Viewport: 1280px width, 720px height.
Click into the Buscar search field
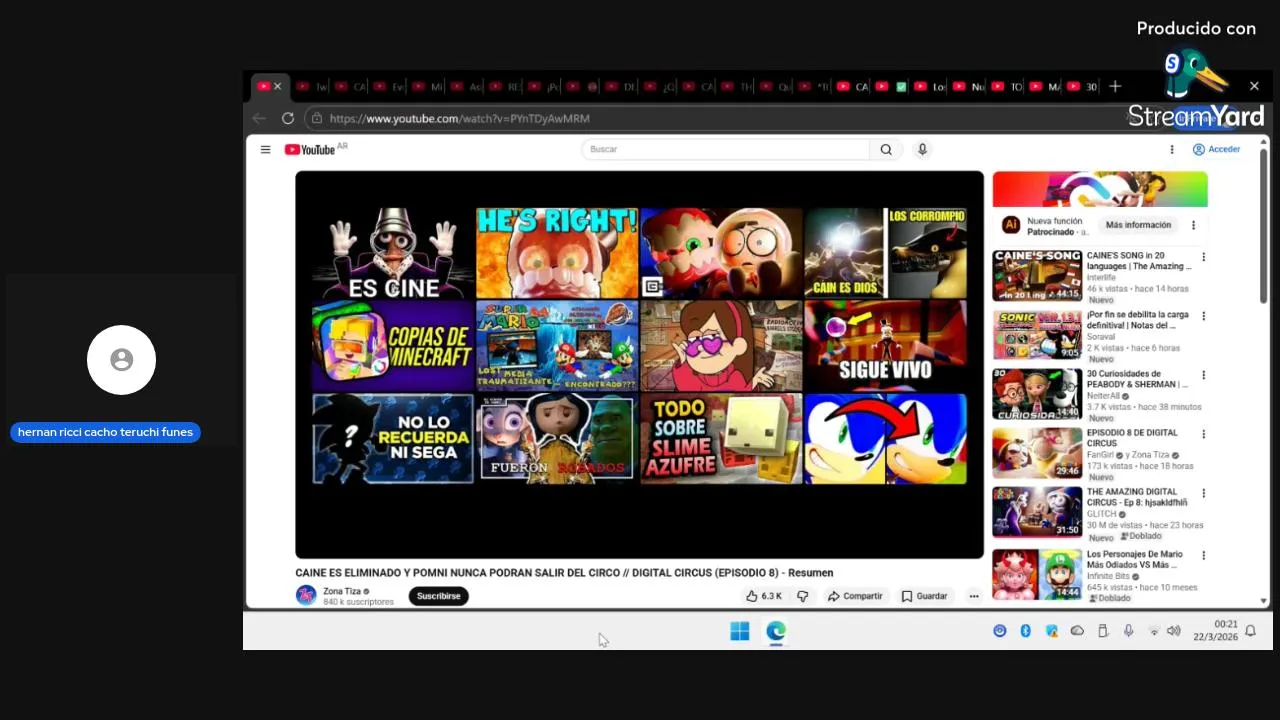[726, 149]
